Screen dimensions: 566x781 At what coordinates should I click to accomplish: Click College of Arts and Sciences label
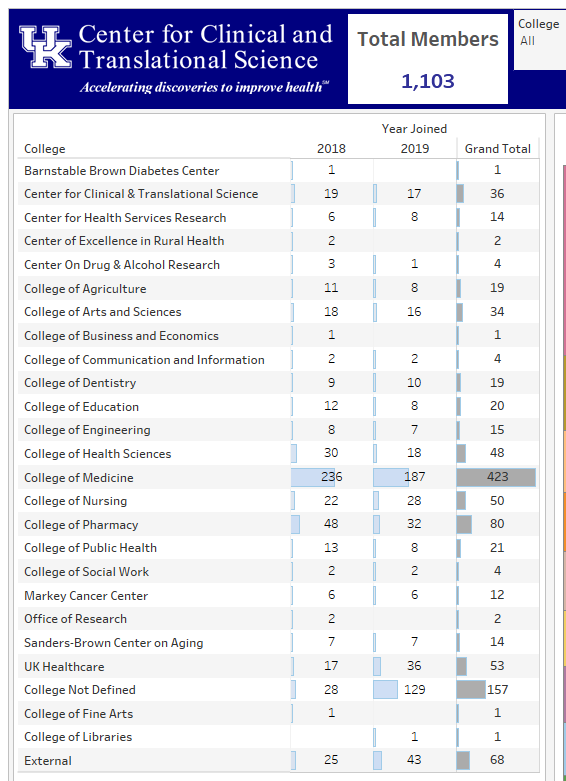pyautogui.click(x=103, y=312)
